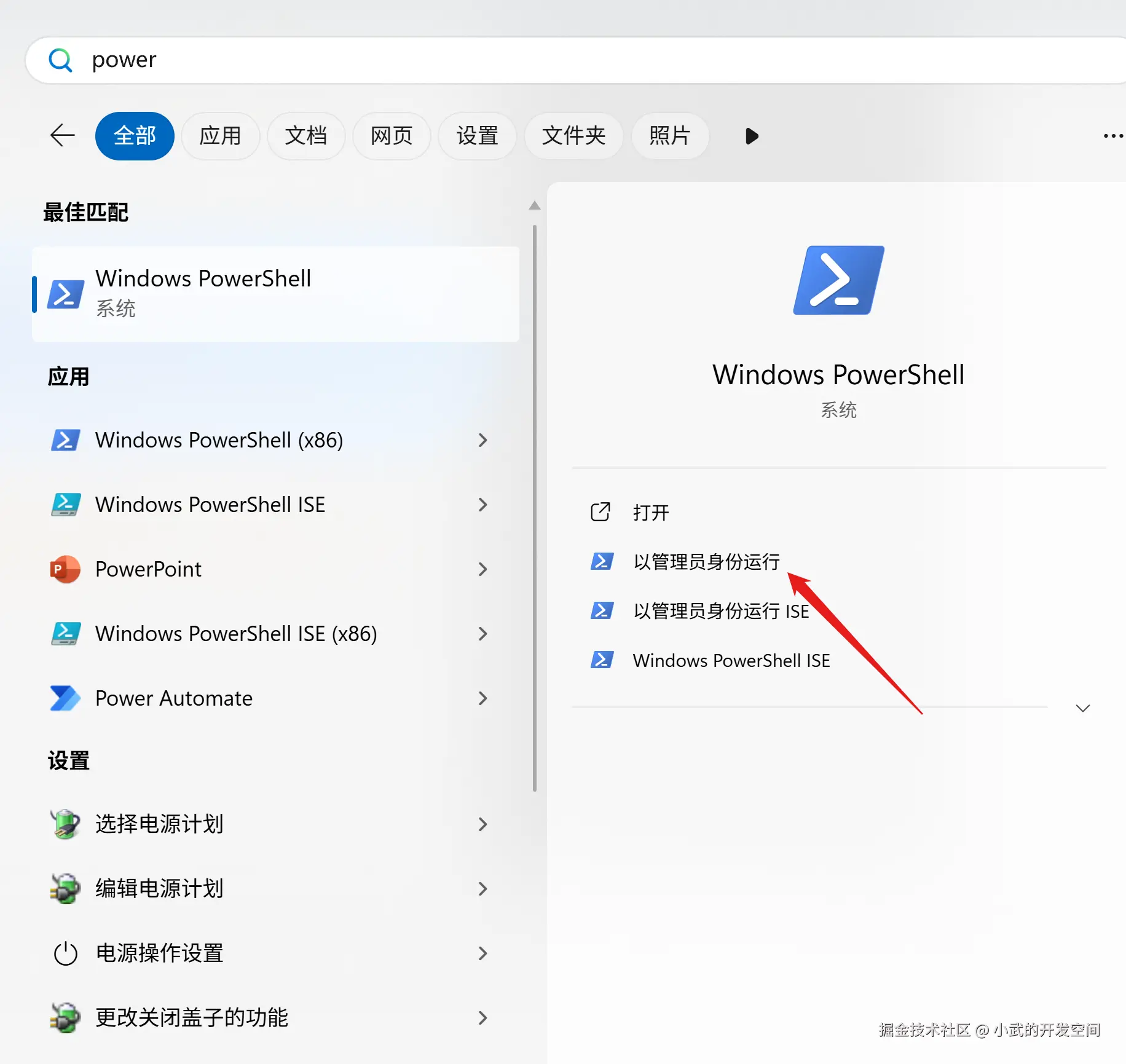Switch to the 应用 filter tab
1126x1064 pixels.
tap(220, 136)
